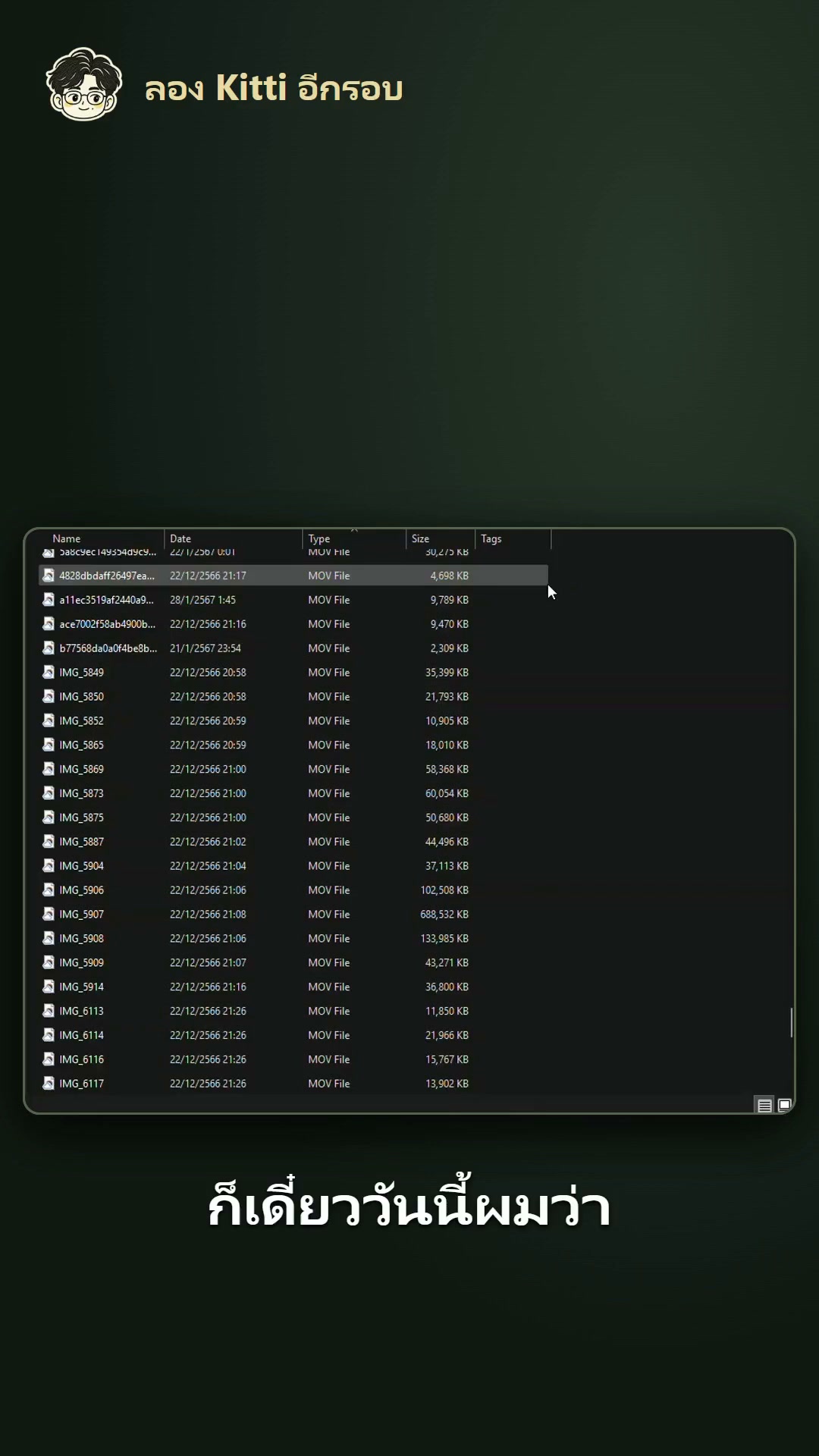Select the IMG_5907 file icon
Viewport: 819px width, 1456px height.
(49, 915)
